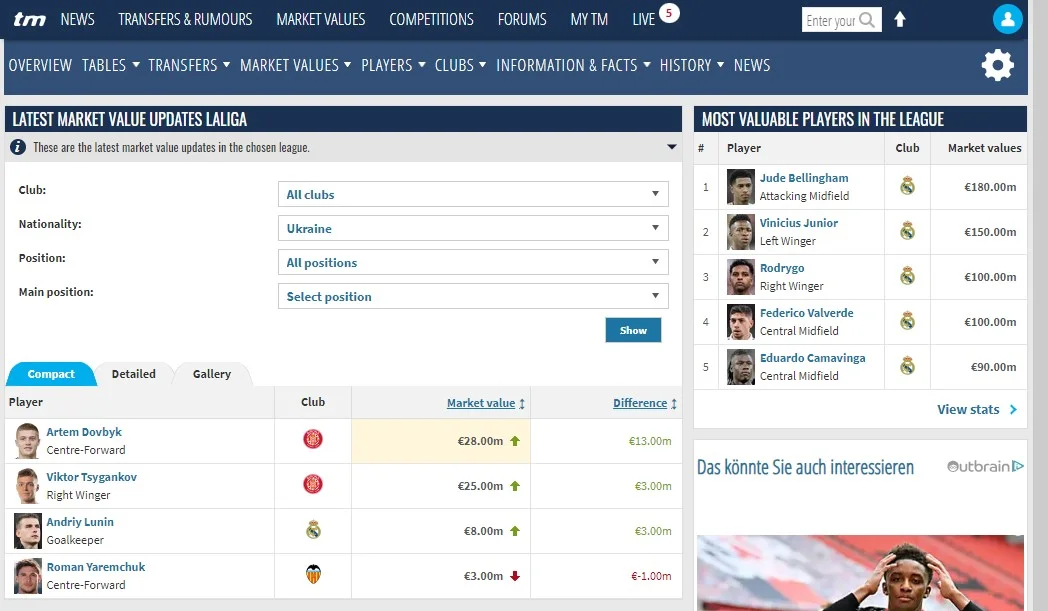Click the user profile avatar icon
The width and height of the screenshot is (1048, 611).
click(1007, 19)
